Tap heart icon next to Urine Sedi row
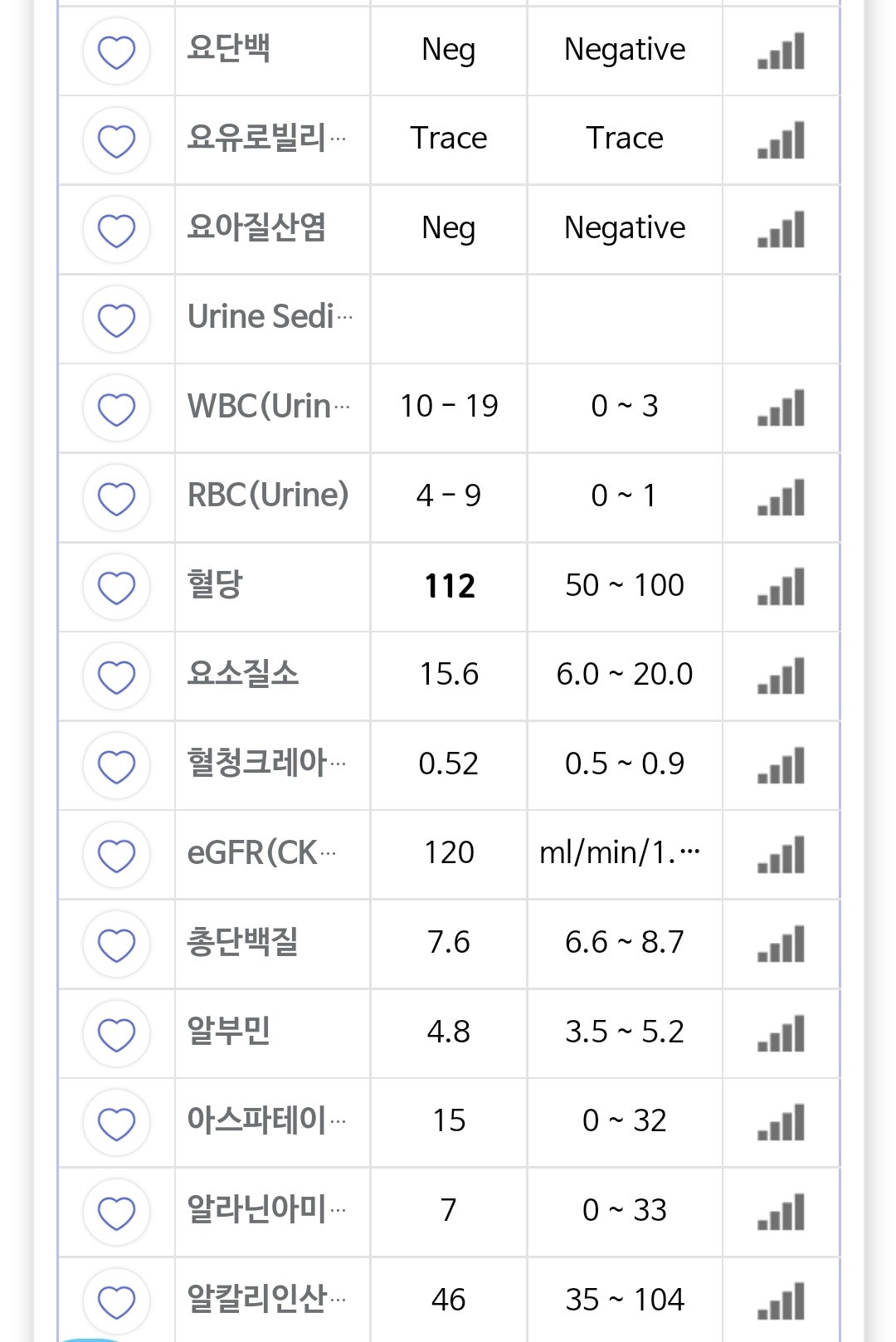 tap(116, 319)
